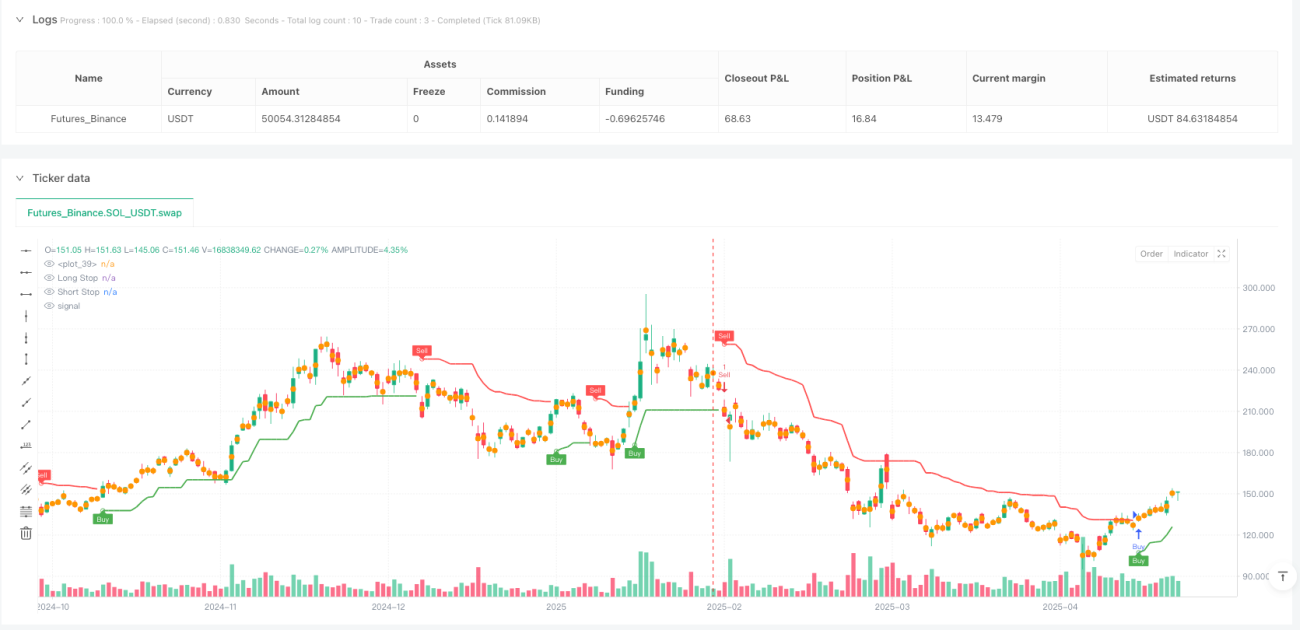
Task: Collapse the Logs section
Action: point(19,19)
